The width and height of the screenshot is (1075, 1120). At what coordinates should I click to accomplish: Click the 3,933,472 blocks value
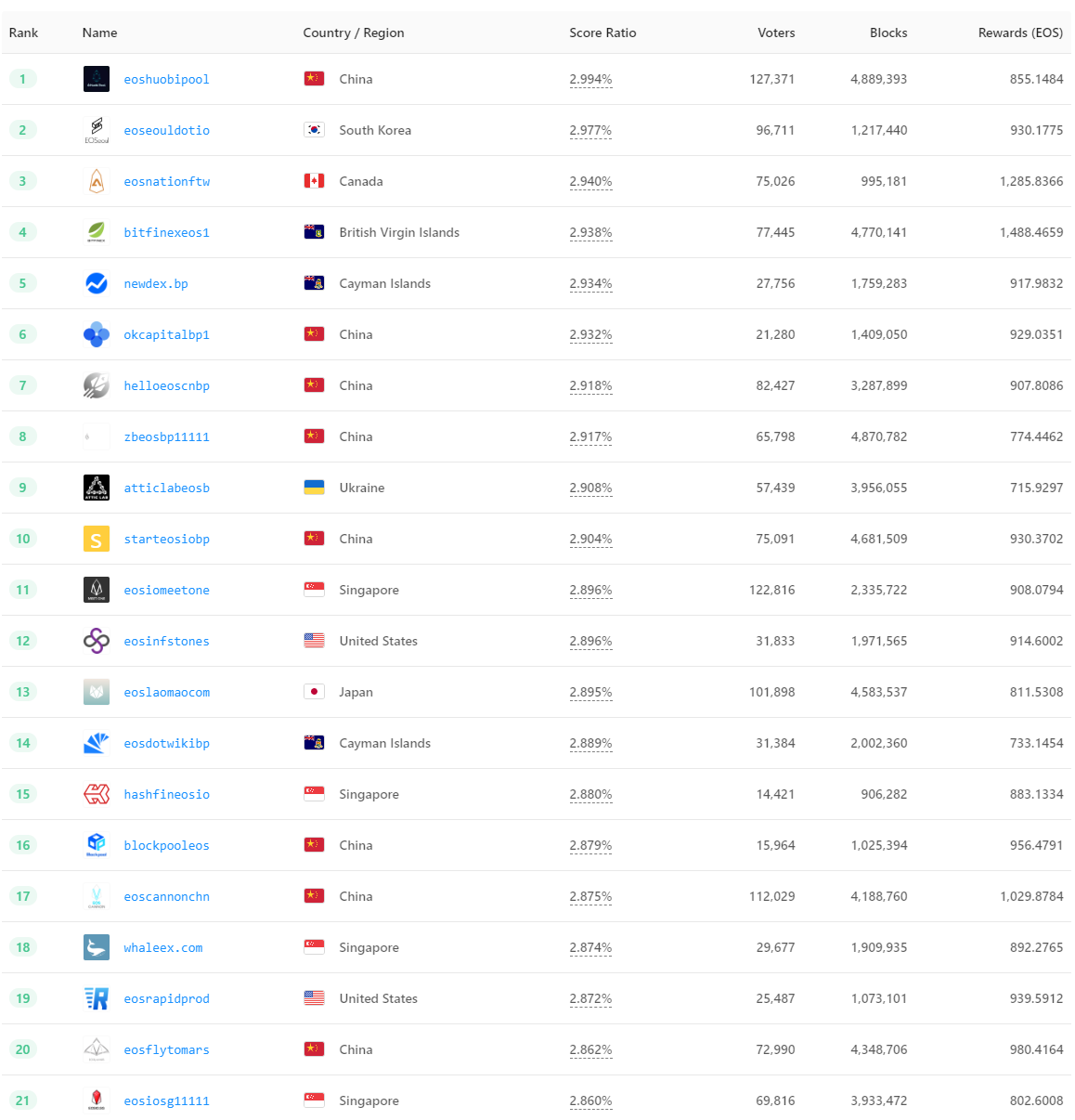click(879, 1100)
